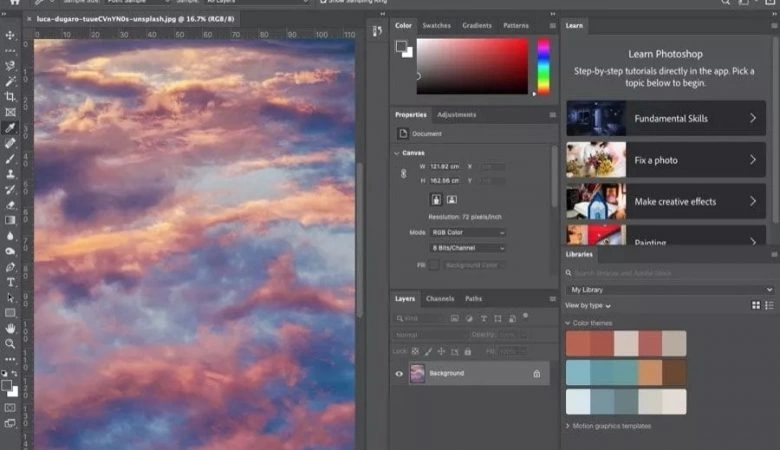The height and width of the screenshot is (450, 780).
Task: Set canvas to landscape orientation
Action: click(x=452, y=200)
